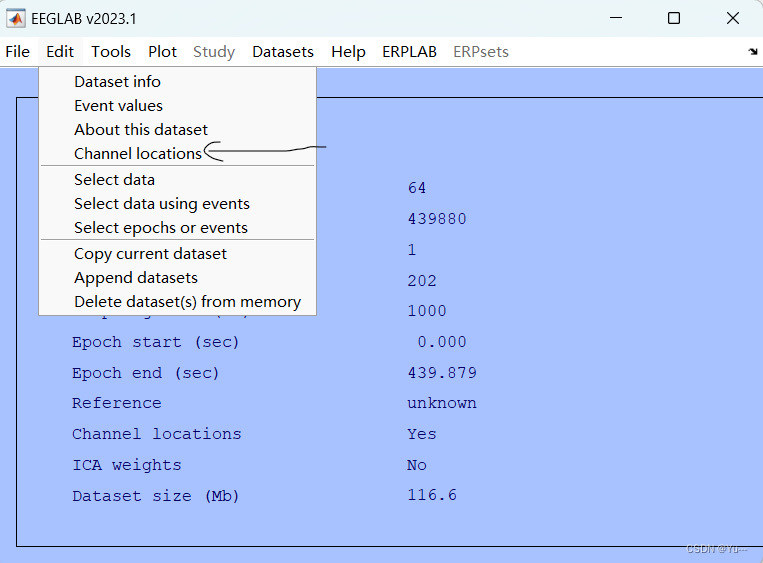Image resolution: width=763 pixels, height=563 pixels.
Task: Choose Dataset info from Edit menu
Action: tap(178, 82)
